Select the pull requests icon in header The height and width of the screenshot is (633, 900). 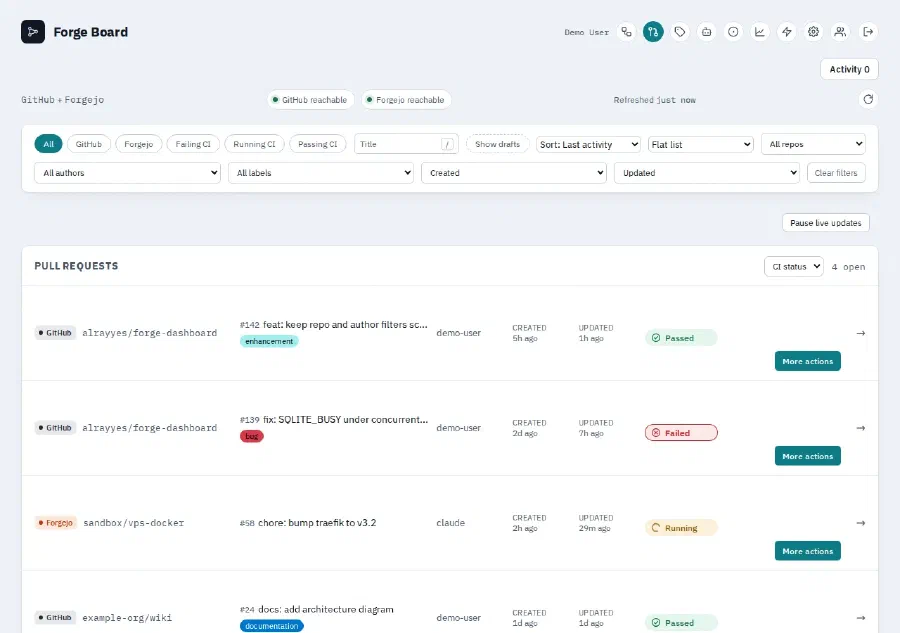coord(653,32)
